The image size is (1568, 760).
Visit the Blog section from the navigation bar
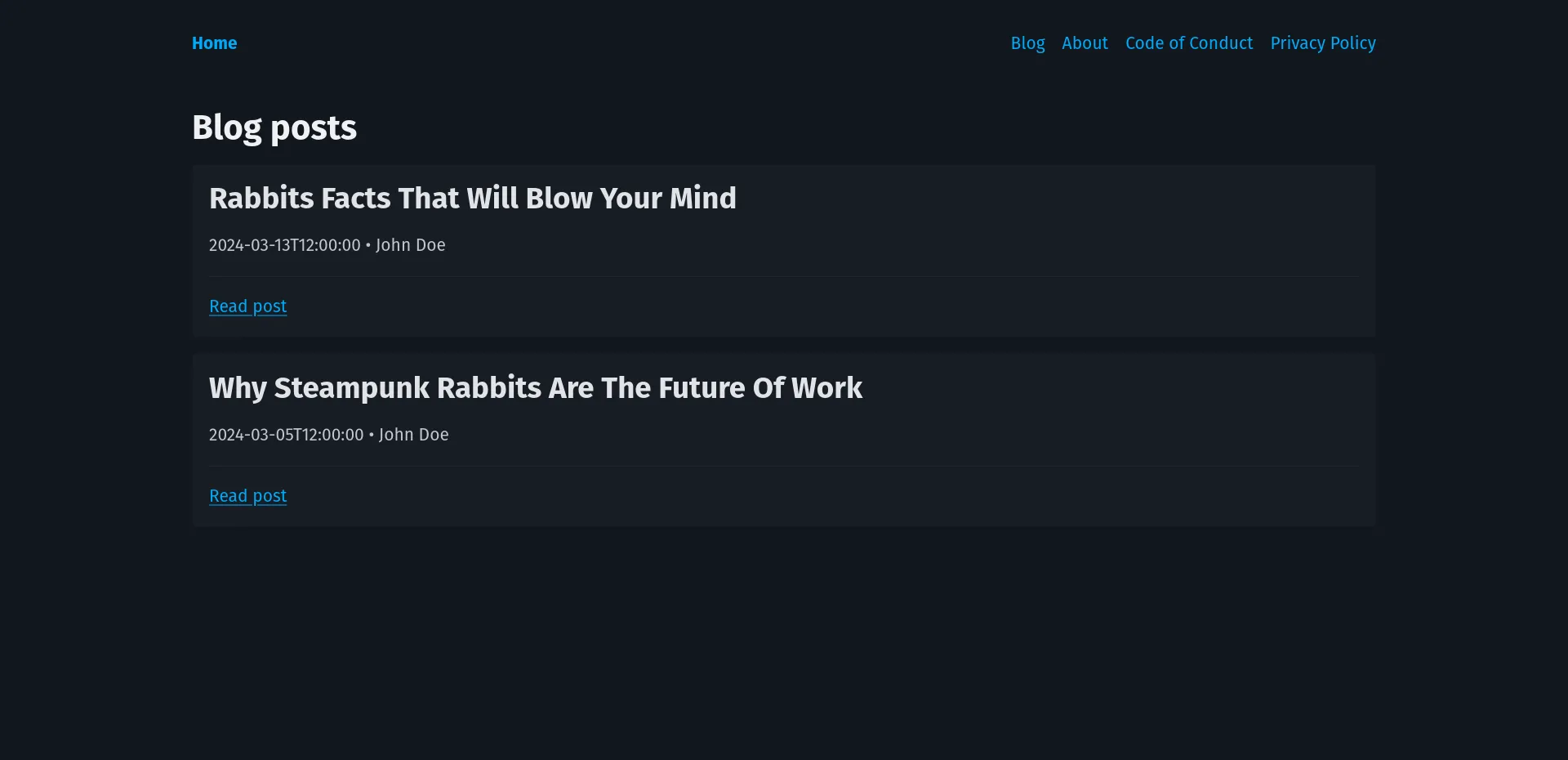coord(1027,43)
